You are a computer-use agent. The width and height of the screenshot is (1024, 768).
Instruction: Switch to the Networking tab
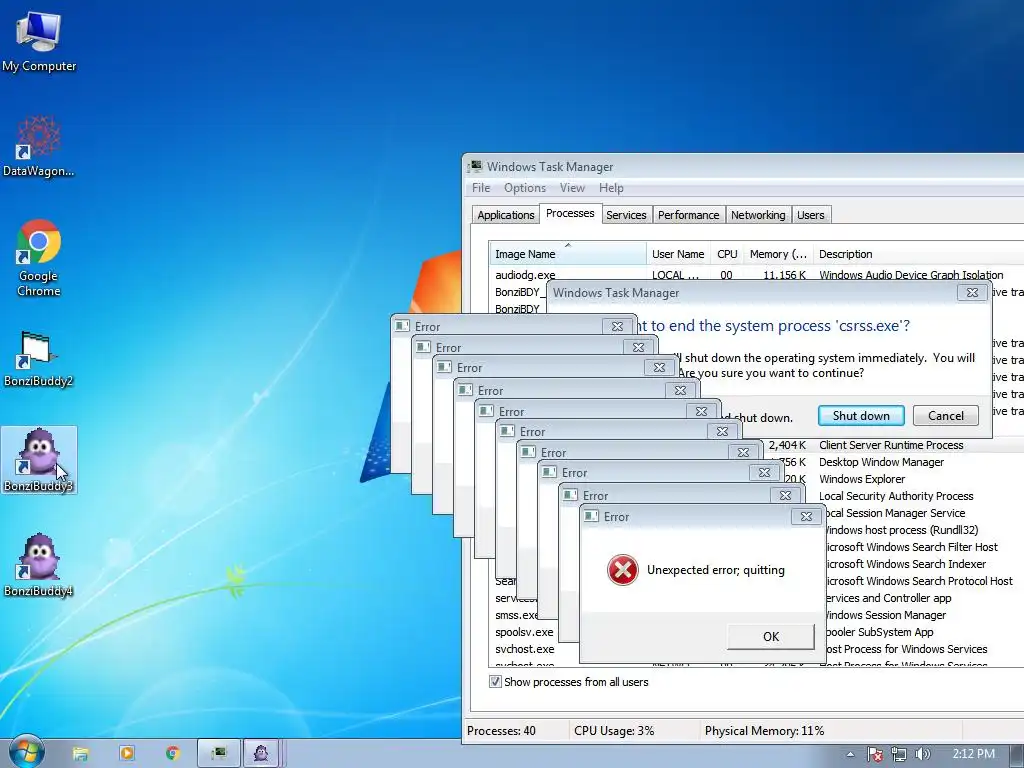coord(758,215)
